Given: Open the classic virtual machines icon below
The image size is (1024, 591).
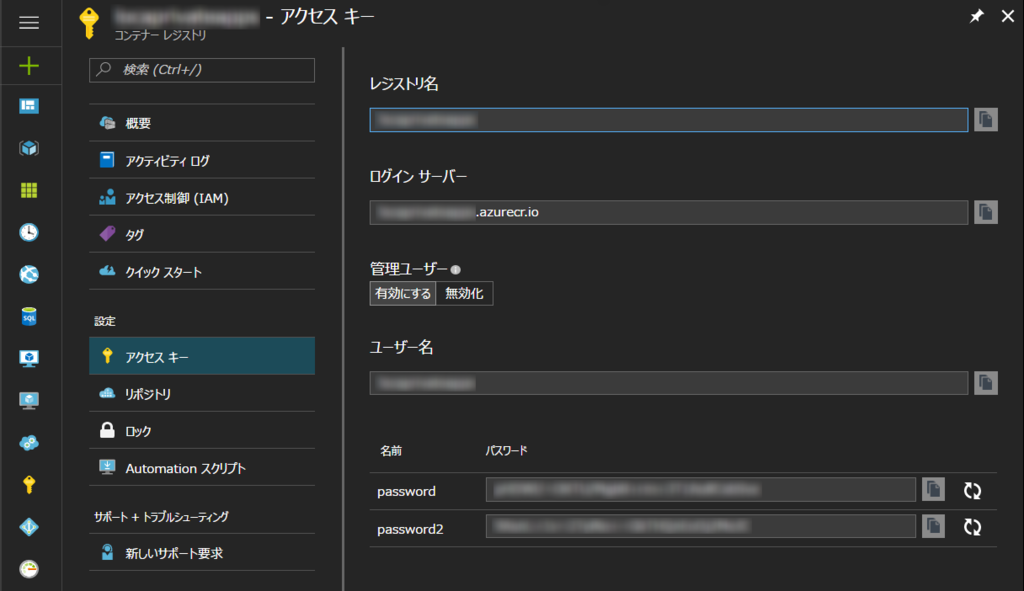Looking at the screenshot, I should click(x=29, y=400).
